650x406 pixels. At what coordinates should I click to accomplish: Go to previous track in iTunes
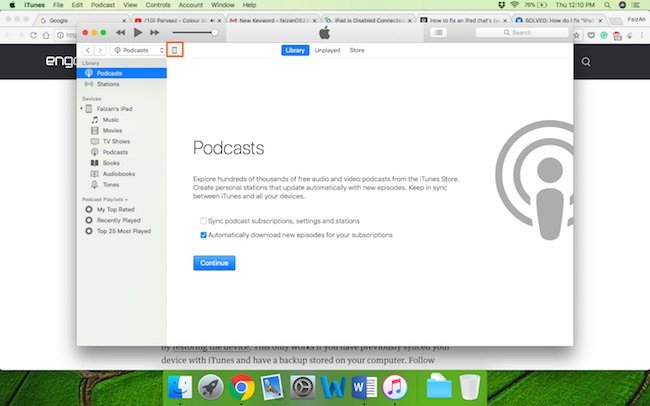tap(120, 32)
